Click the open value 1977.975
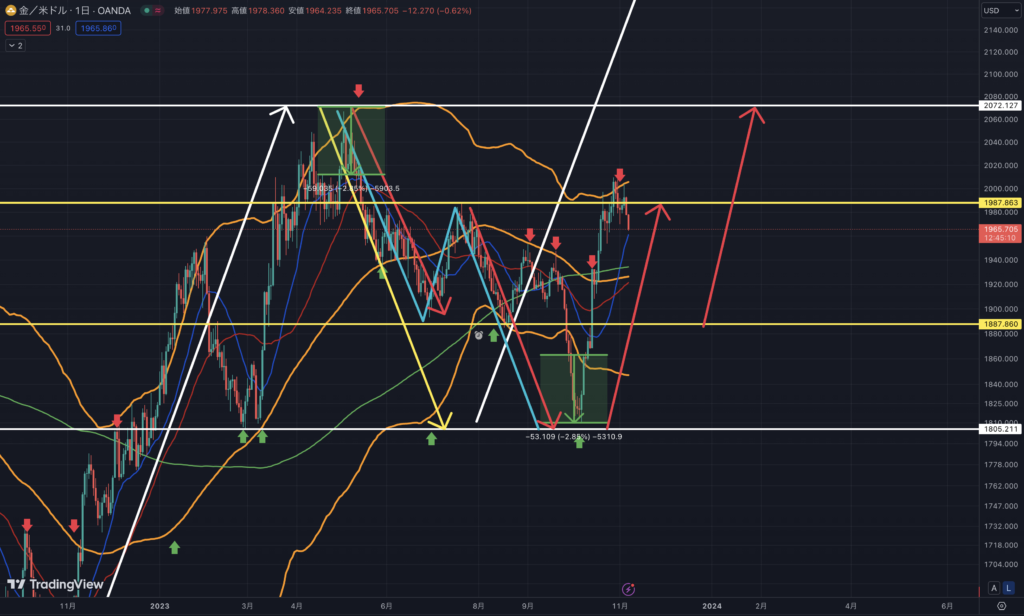Viewport: 1024px width, 616px height. (x=209, y=10)
